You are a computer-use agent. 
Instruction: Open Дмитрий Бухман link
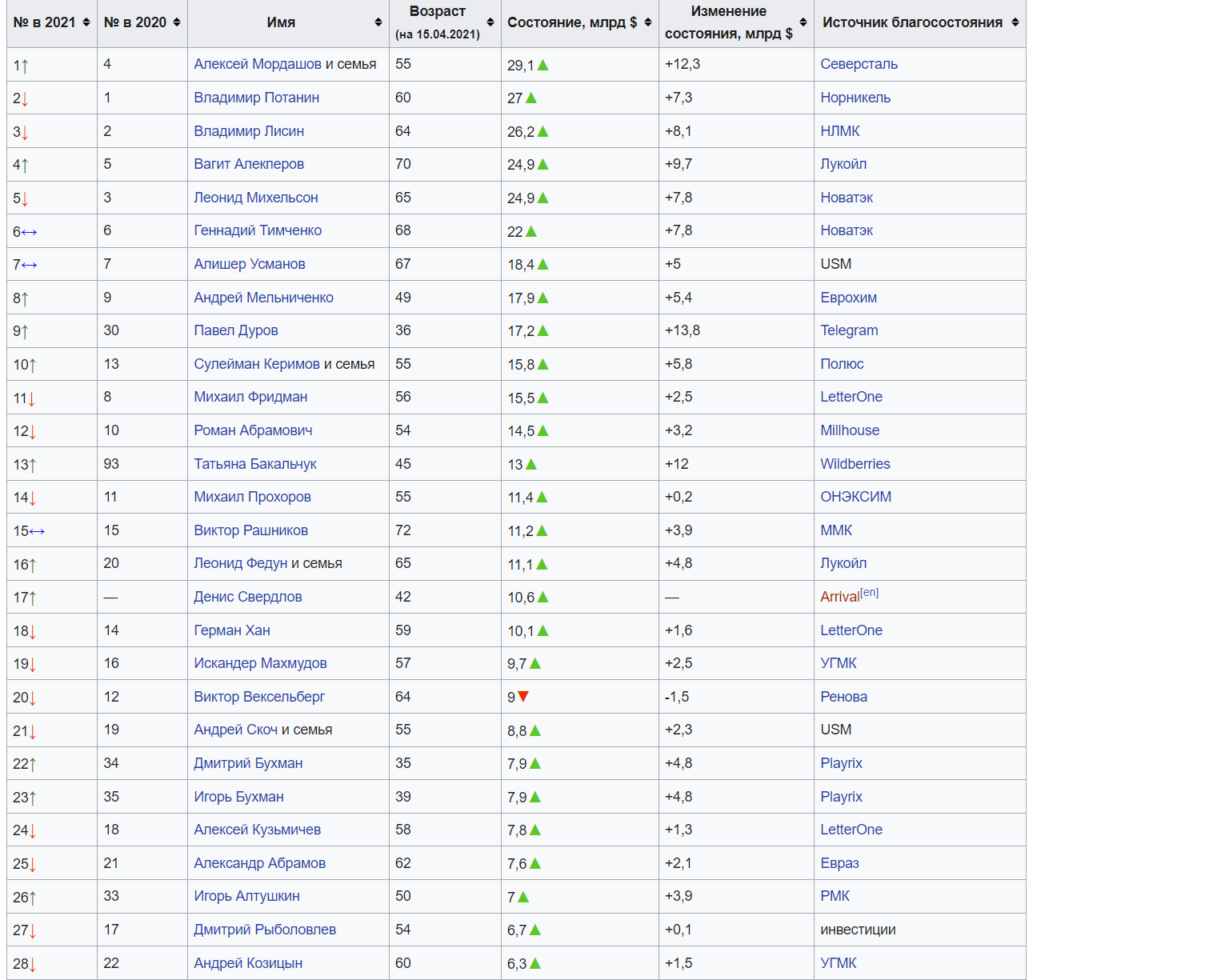coord(248,763)
